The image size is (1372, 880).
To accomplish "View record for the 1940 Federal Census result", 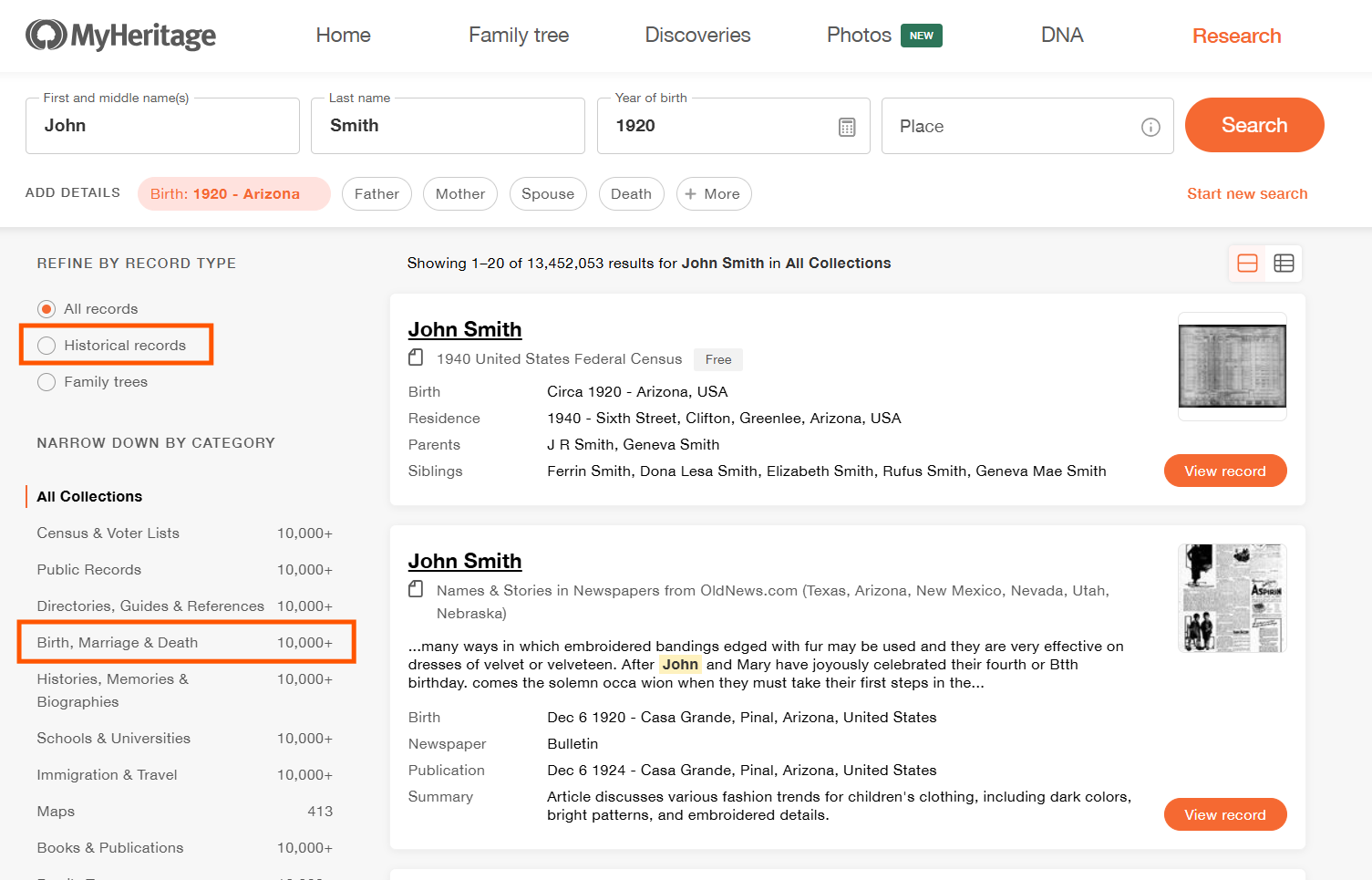I will pos(1225,471).
